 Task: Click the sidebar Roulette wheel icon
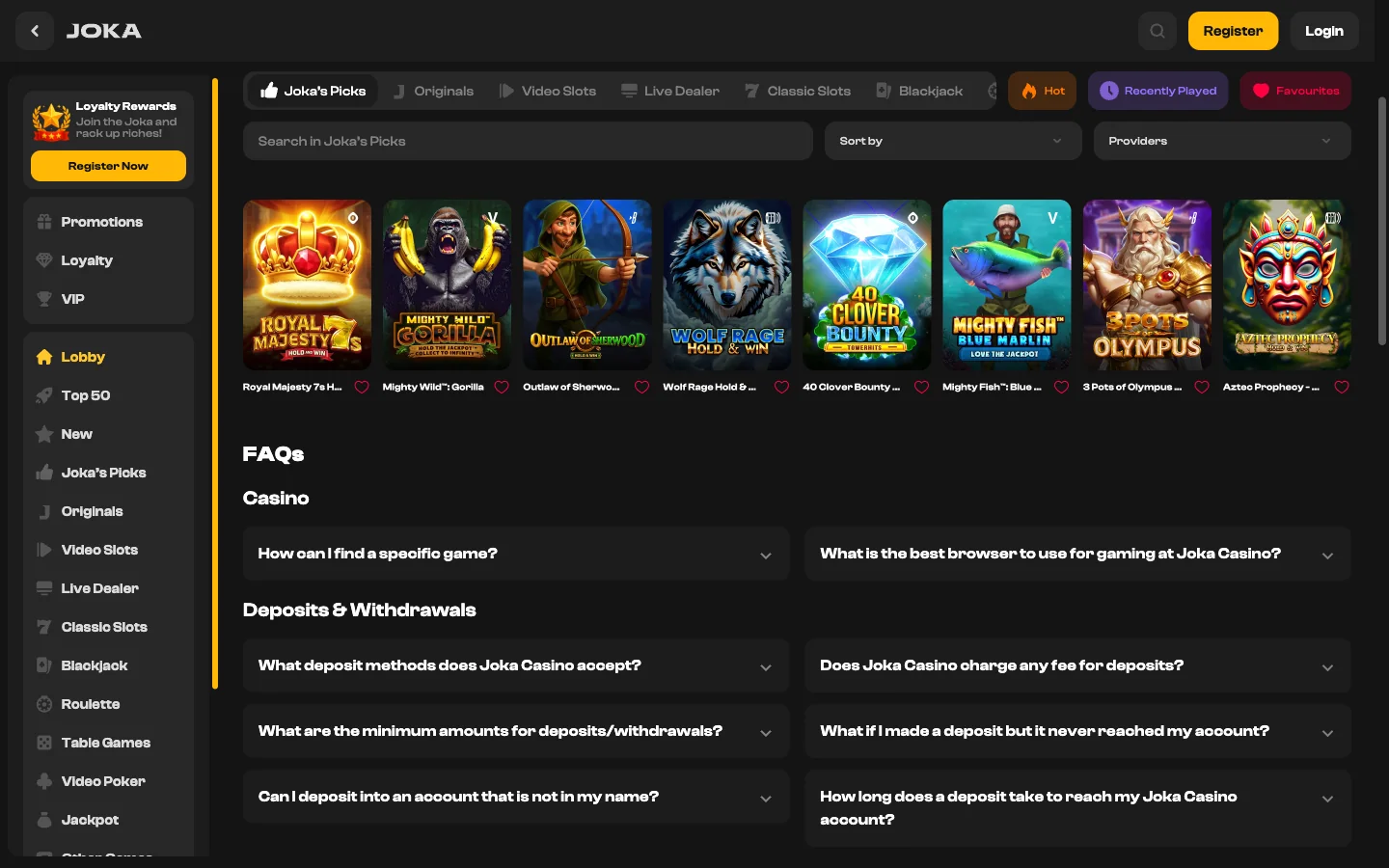tap(44, 704)
